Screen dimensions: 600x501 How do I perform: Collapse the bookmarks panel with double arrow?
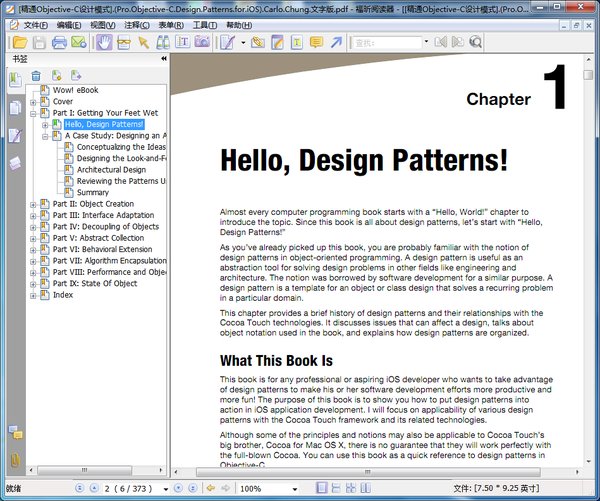point(164,59)
